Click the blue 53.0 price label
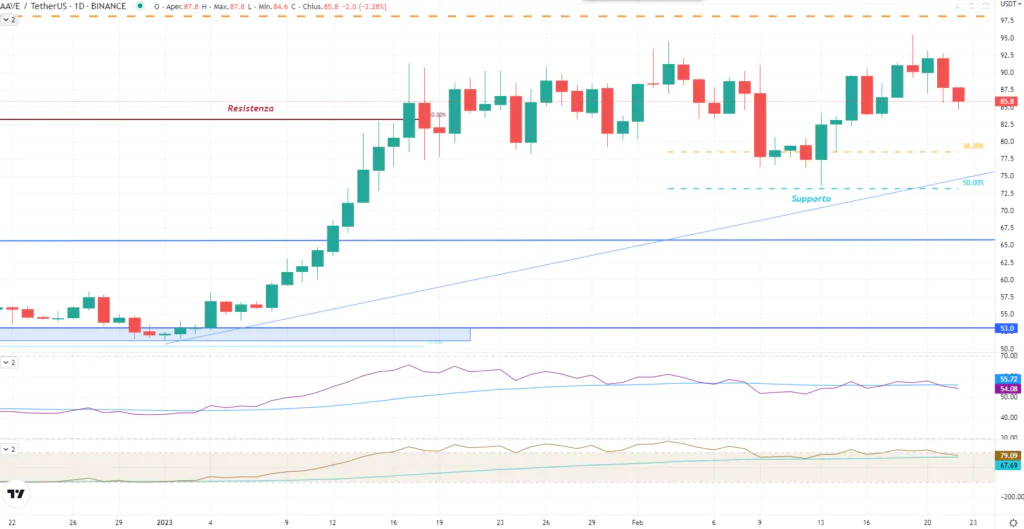 1006,328
